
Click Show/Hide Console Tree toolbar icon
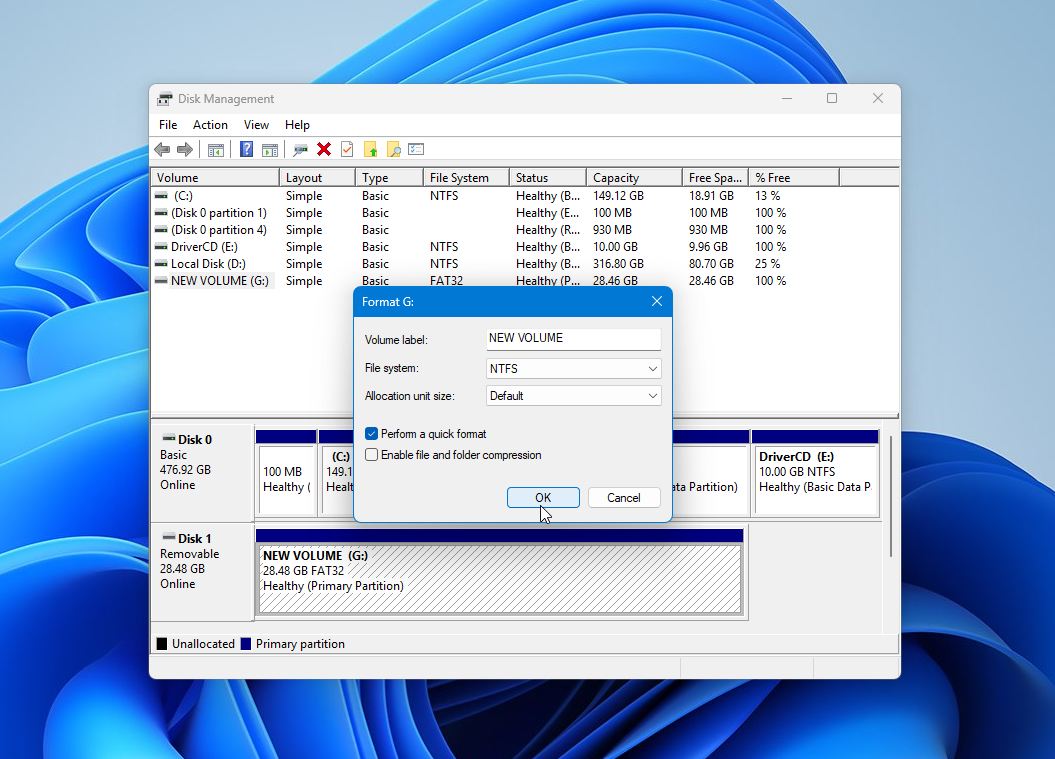click(216, 149)
